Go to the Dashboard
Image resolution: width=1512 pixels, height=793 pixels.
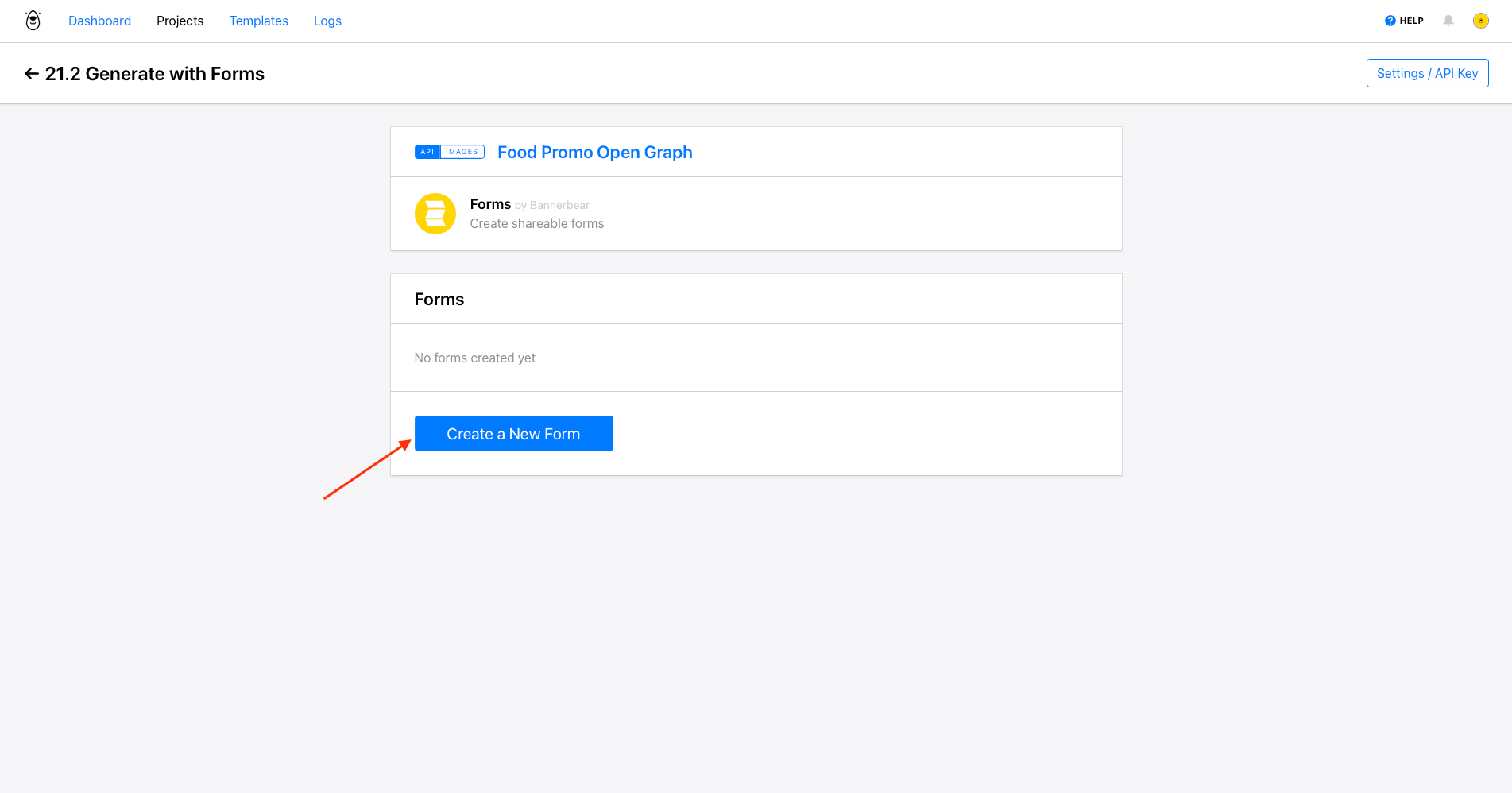coord(99,21)
